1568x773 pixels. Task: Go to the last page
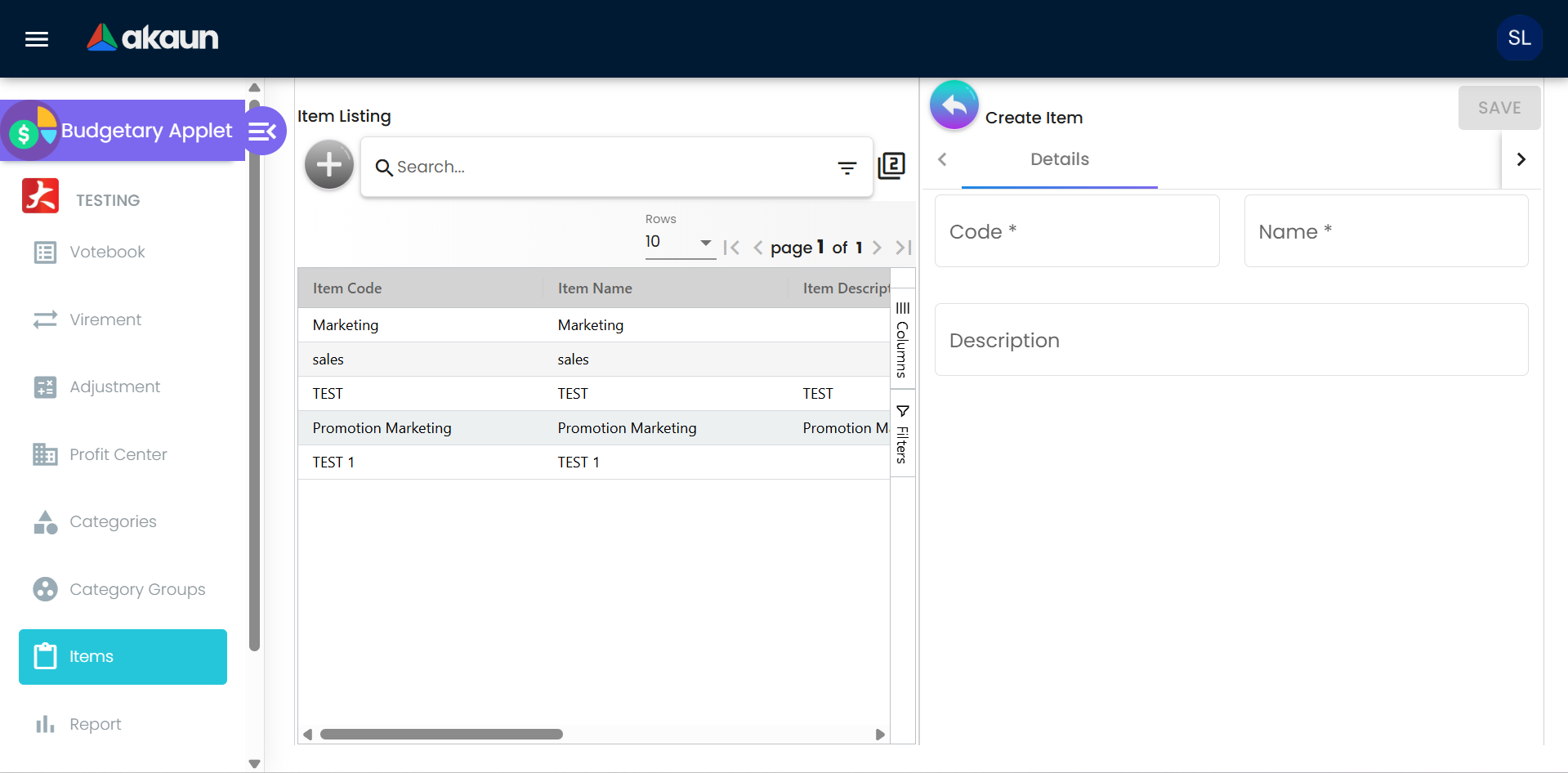[903, 248]
